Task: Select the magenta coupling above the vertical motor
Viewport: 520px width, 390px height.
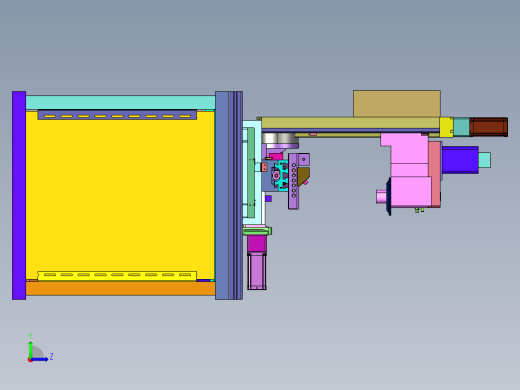Action: pyautogui.click(x=257, y=244)
